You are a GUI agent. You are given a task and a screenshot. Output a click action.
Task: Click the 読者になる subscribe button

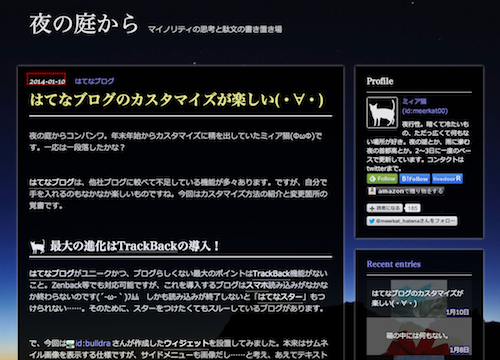385,208
